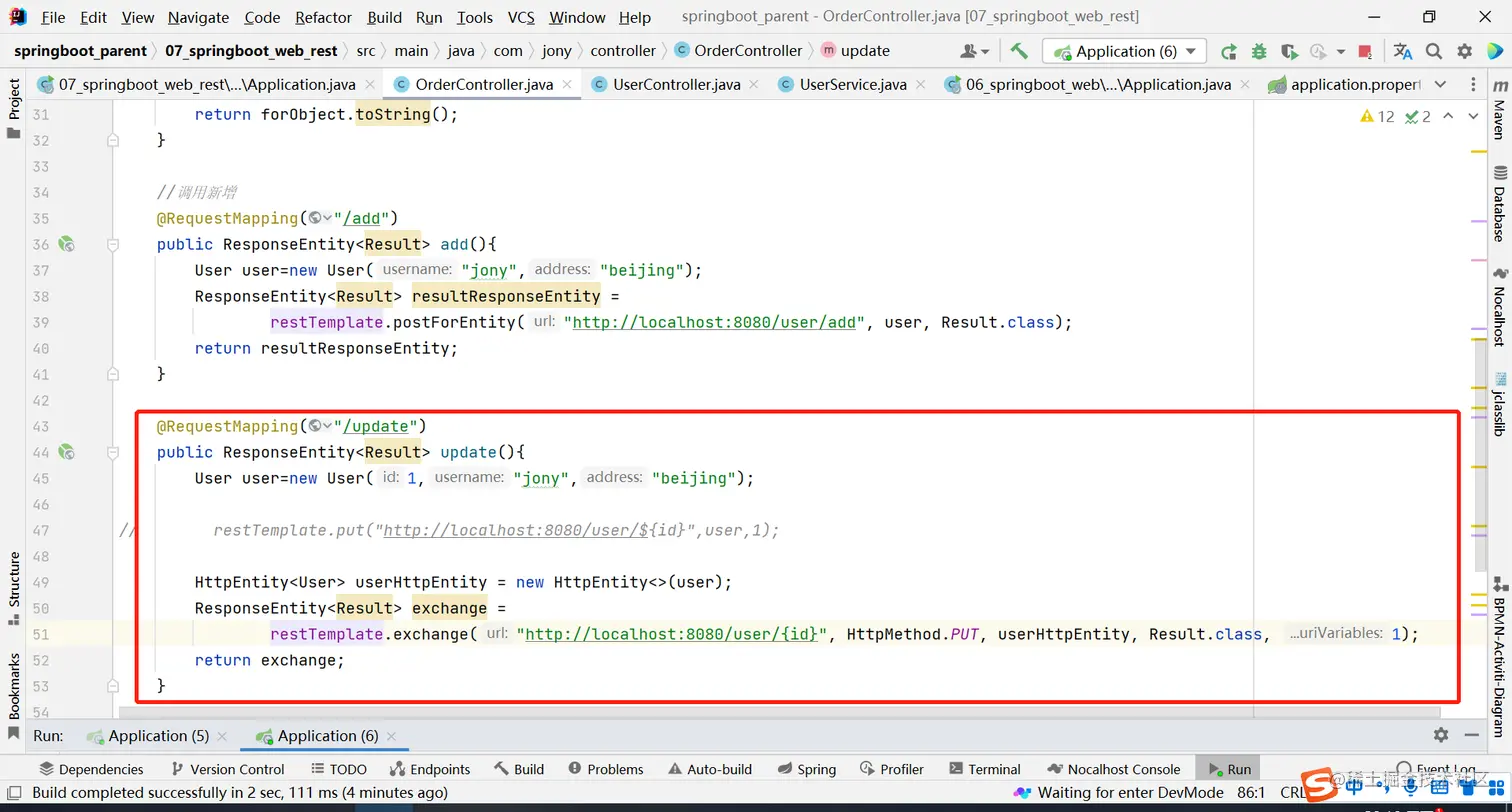The height and width of the screenshot is (812, 1512).
Task: Close the OrderController.java editor tab
Action: pyautogui.click(x=568, y=85)
